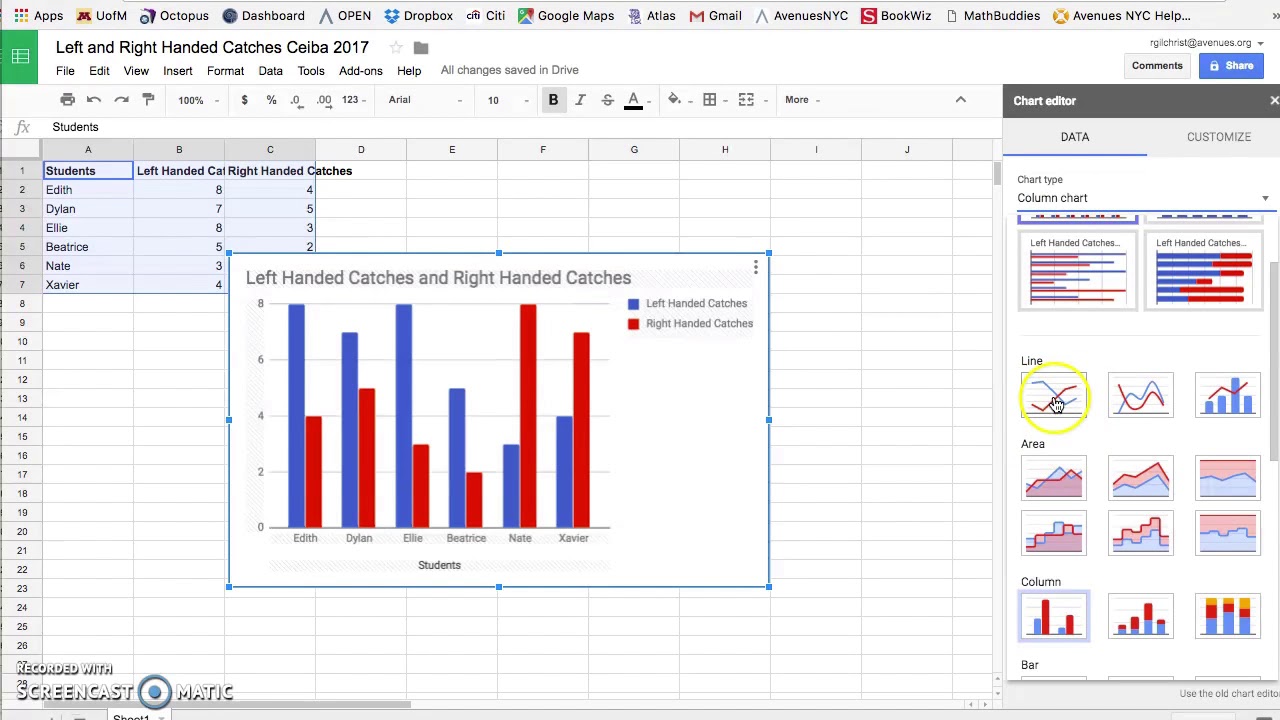Open the Tools menu
Viewport: 1280px width, 720px height.
[x=311, y=70]
